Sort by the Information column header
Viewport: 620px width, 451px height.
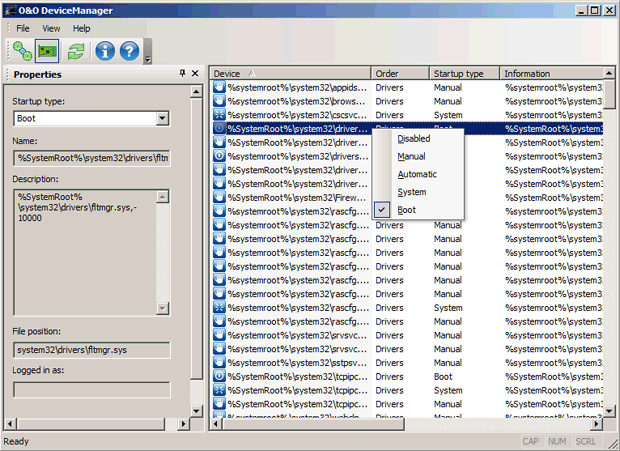tap(552, 74)
